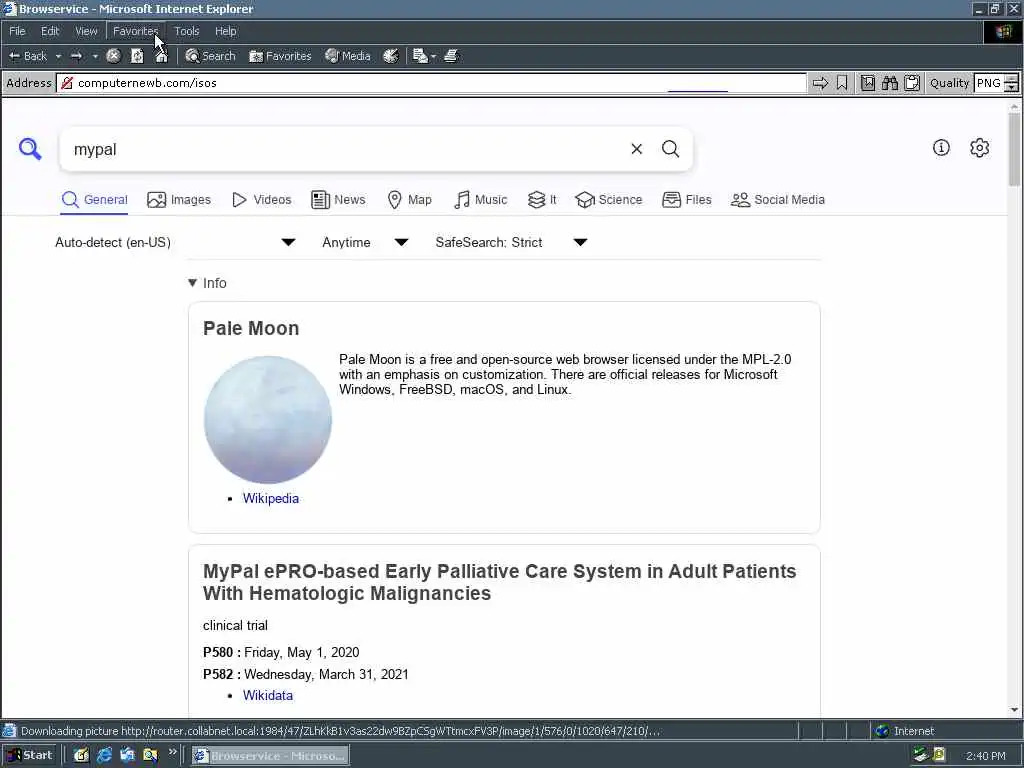Click the address bar URL field
1024x768 pixels.
tap(431, 83)
